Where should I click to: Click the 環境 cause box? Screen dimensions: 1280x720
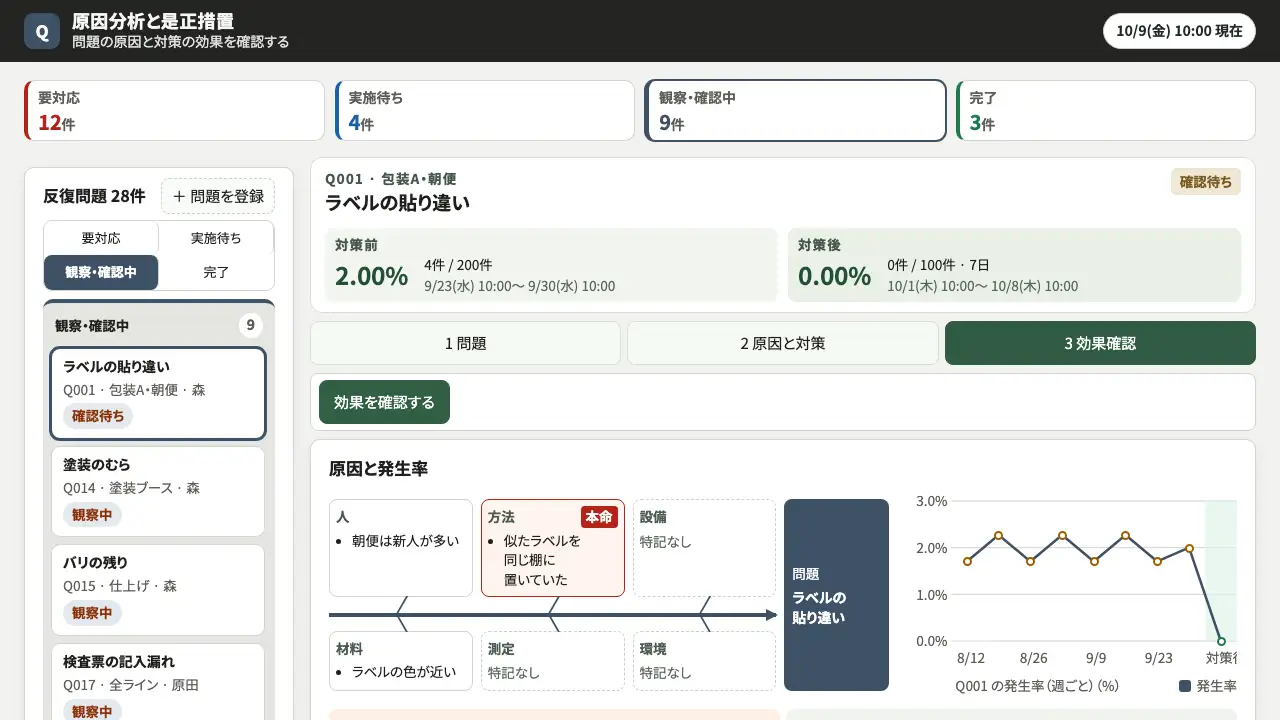tap(704, 661)
